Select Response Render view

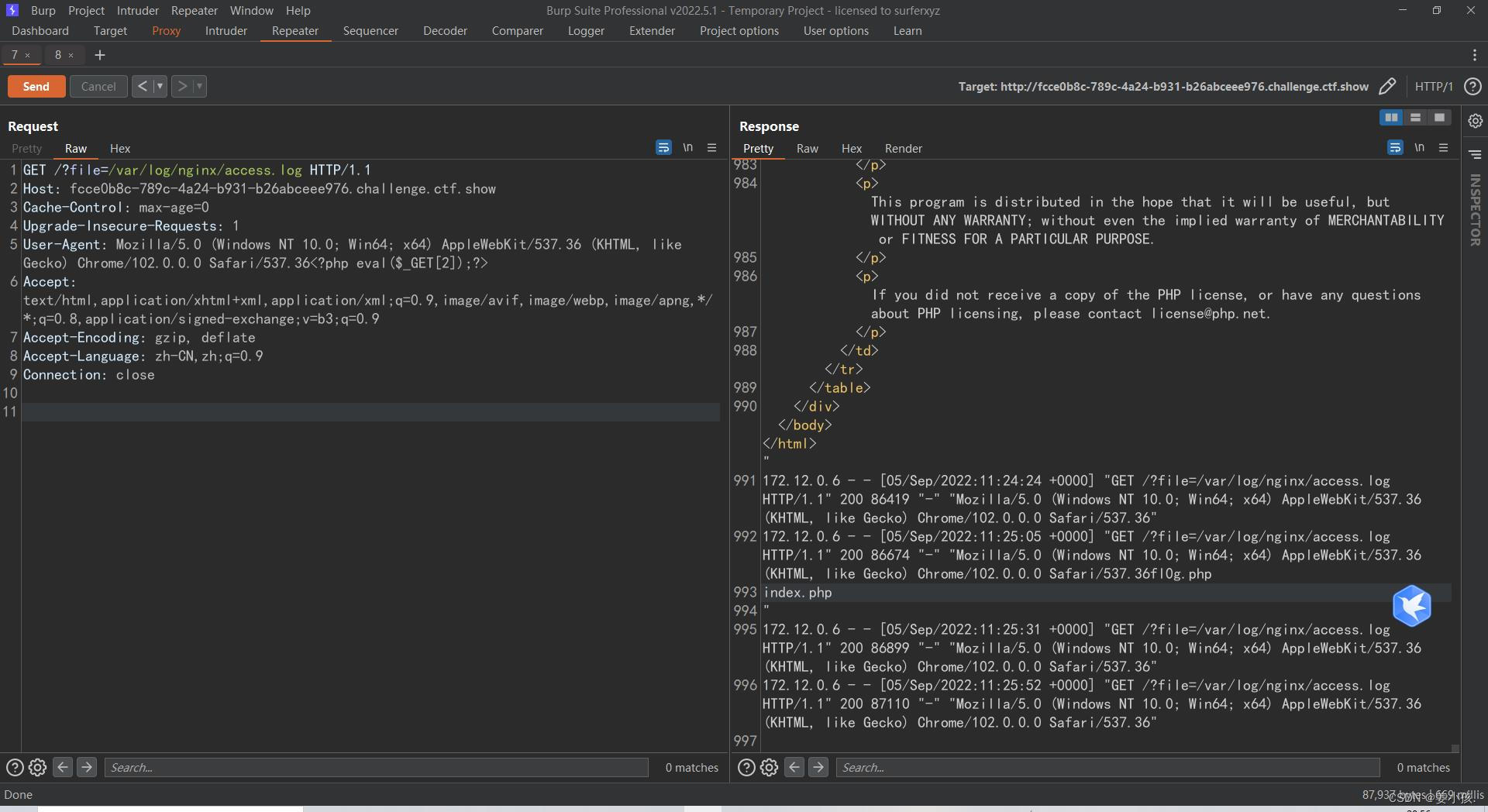(x=903, y=148)
